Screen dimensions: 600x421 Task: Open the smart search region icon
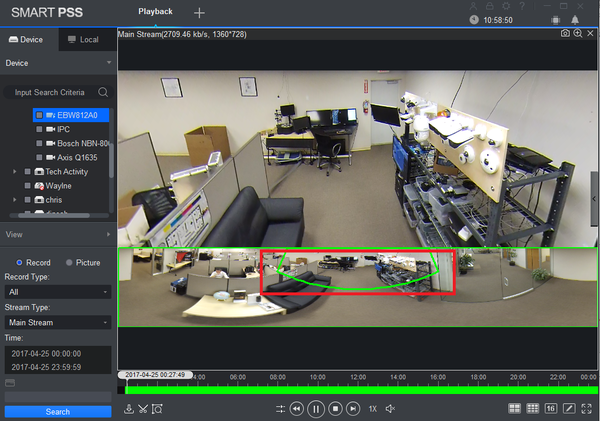point(157,409)
